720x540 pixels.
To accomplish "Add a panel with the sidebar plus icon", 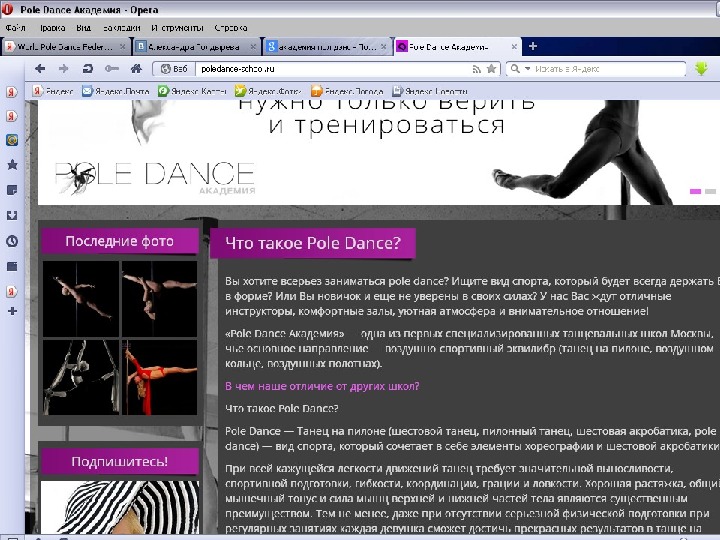I will tap(12, 311).
